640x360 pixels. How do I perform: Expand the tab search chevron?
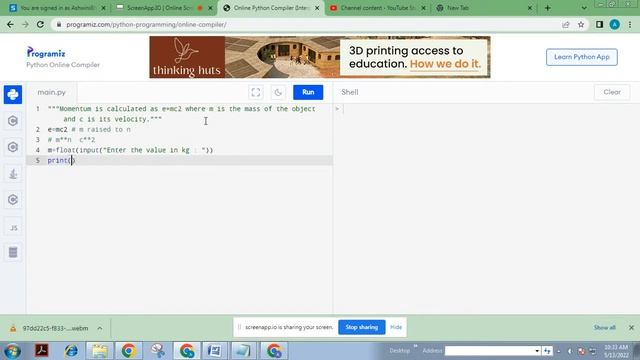(584, 8)
